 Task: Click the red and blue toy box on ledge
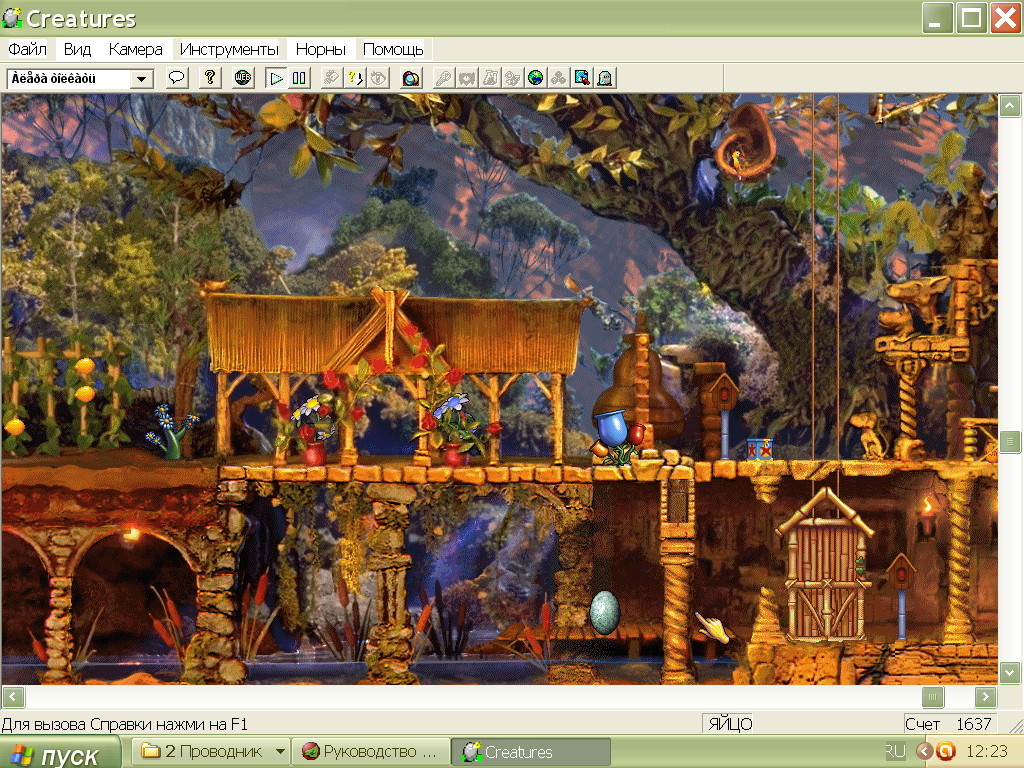tap(759, 449)
